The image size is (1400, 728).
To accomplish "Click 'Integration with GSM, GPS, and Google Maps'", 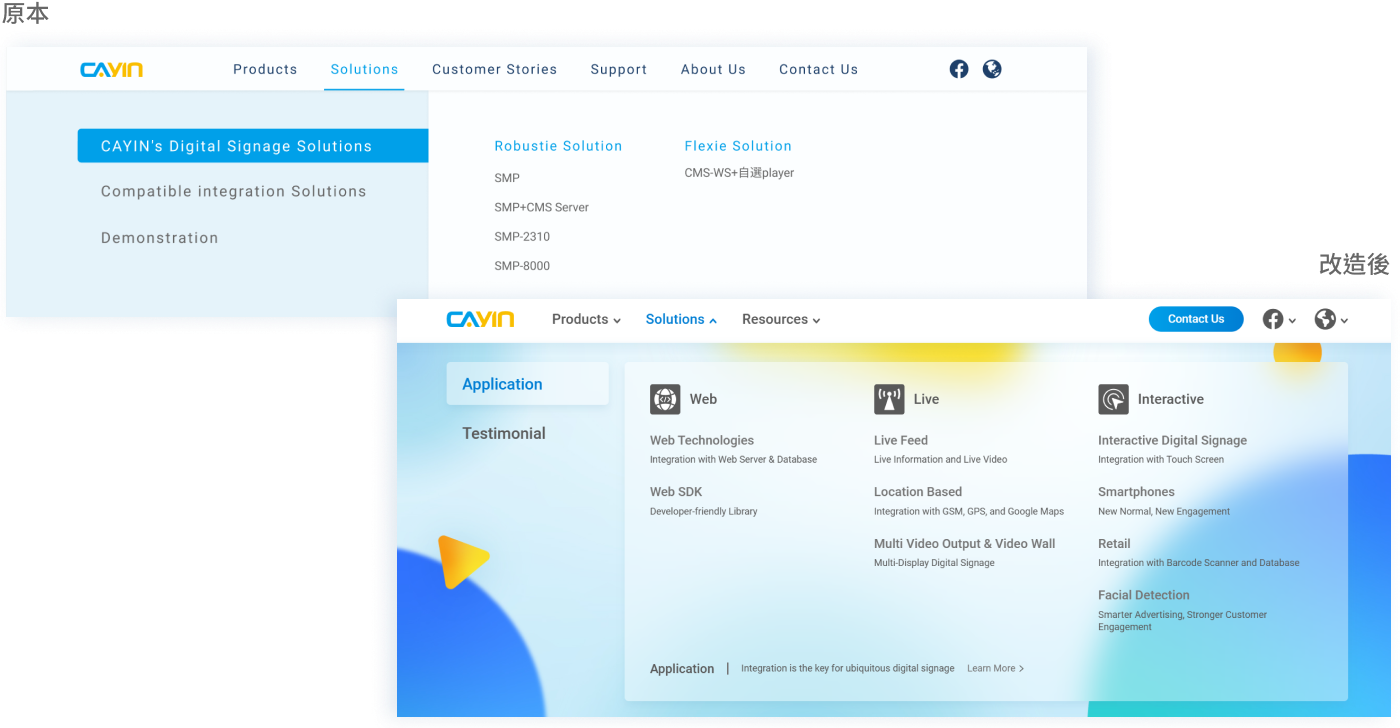I will [969, 512].
